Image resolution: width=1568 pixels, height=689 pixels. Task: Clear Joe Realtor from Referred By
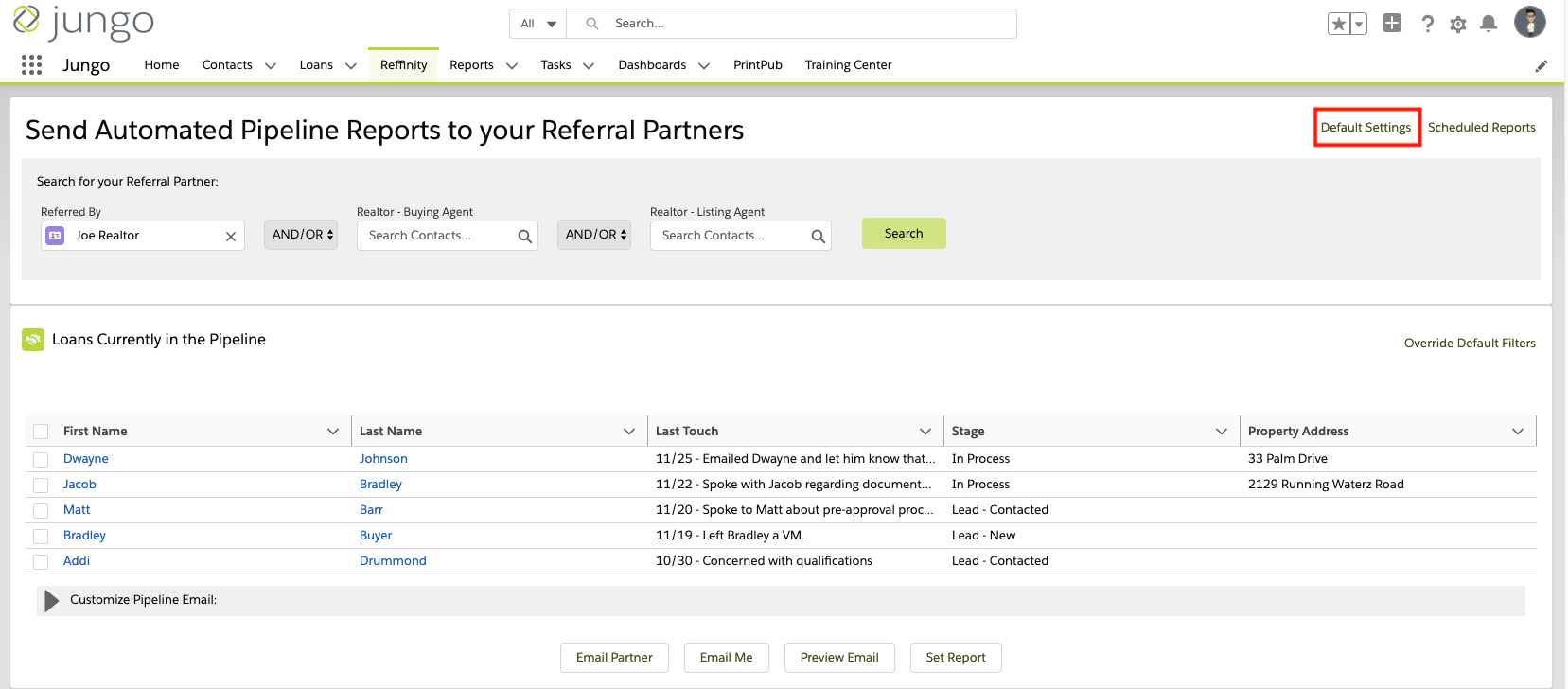click(230, 237)
